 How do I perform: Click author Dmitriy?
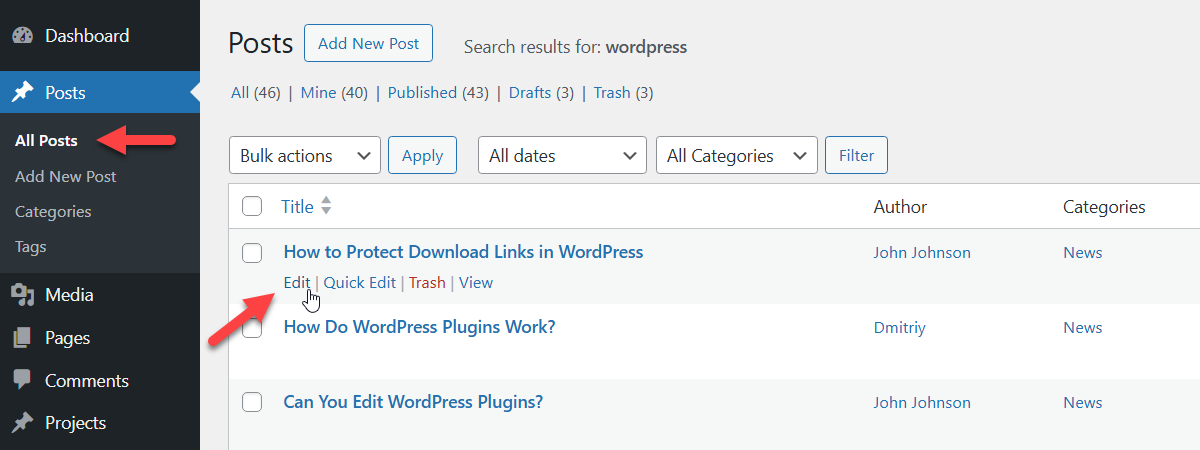pyautogui.click(x=901, y=328)
